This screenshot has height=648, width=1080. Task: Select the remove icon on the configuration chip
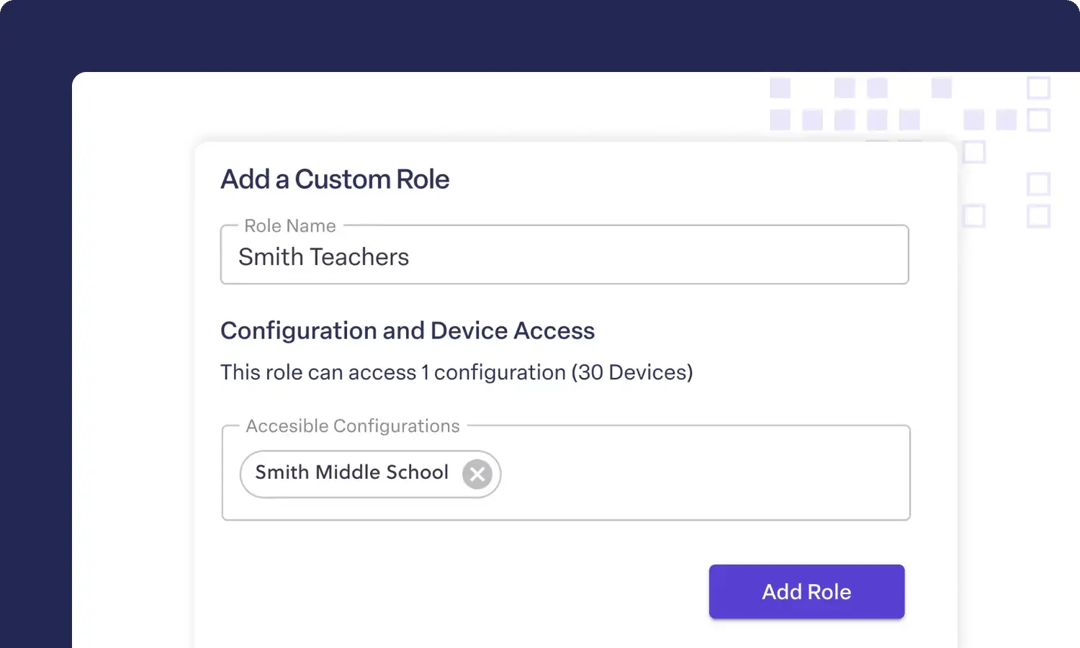[477, 474]
